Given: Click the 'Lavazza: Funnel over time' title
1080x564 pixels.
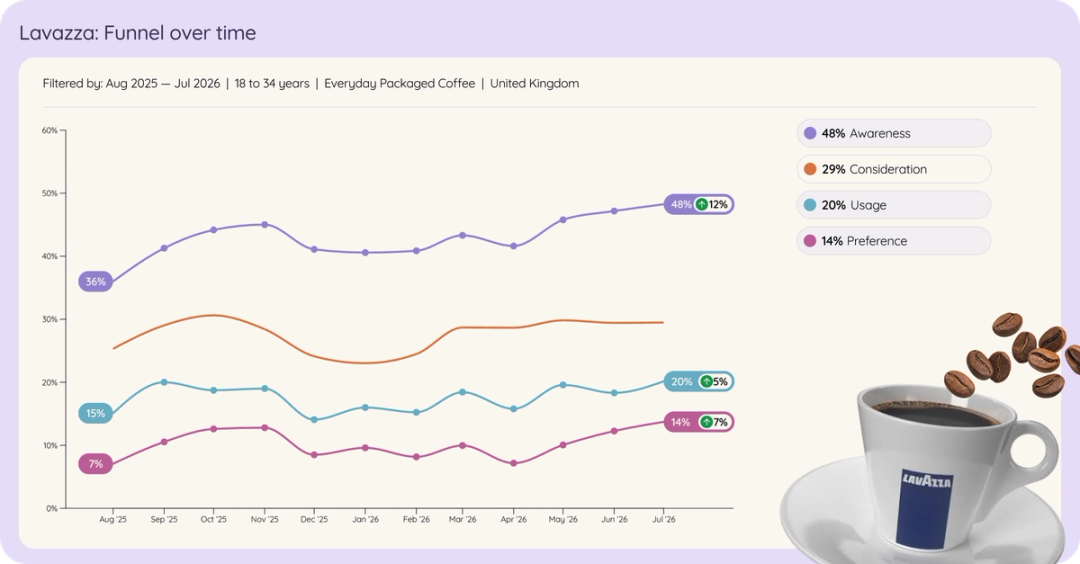Looking at the screenshot, I should pyautogui.click(x=138, y=33).
